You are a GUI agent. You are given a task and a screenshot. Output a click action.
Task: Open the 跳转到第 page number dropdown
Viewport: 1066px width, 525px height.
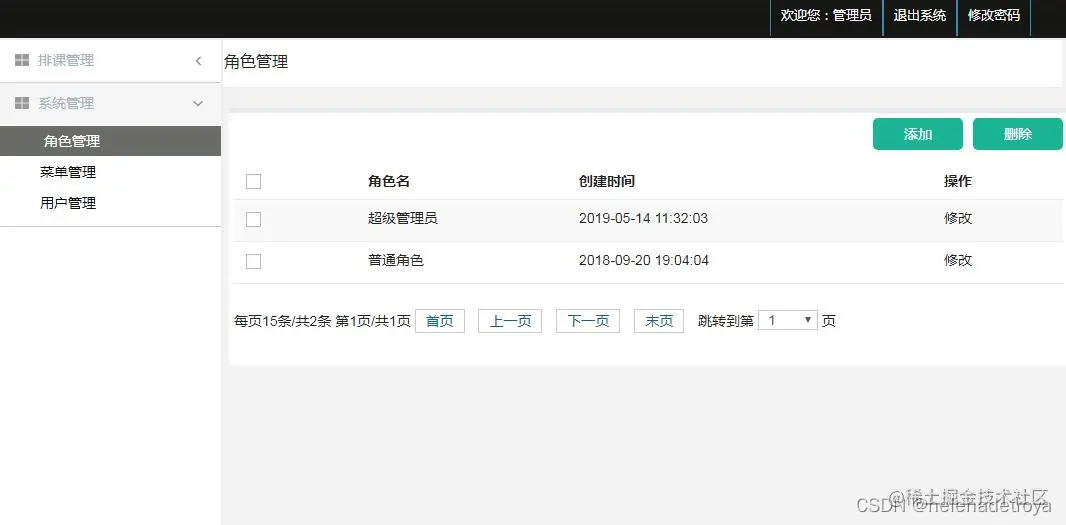[x=788, y=320]
